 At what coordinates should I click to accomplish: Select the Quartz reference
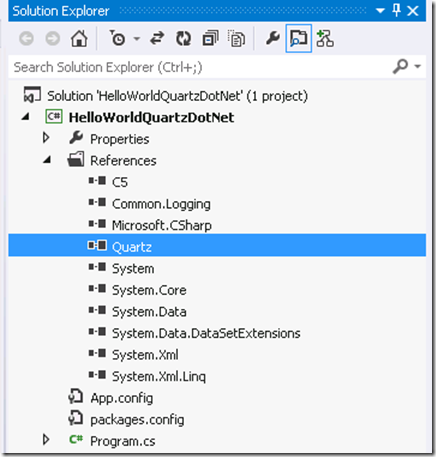point(132,247)
